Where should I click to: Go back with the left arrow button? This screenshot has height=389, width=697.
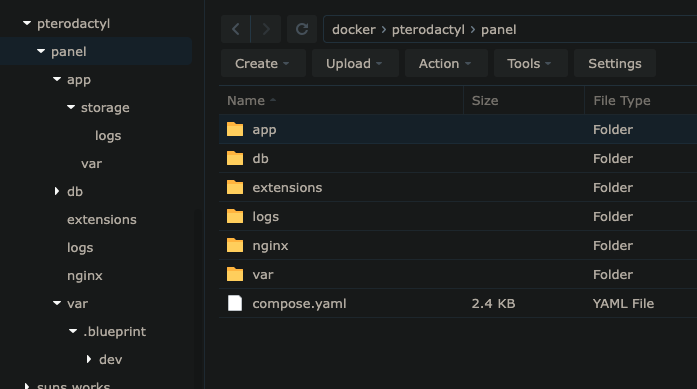(236, 29)
